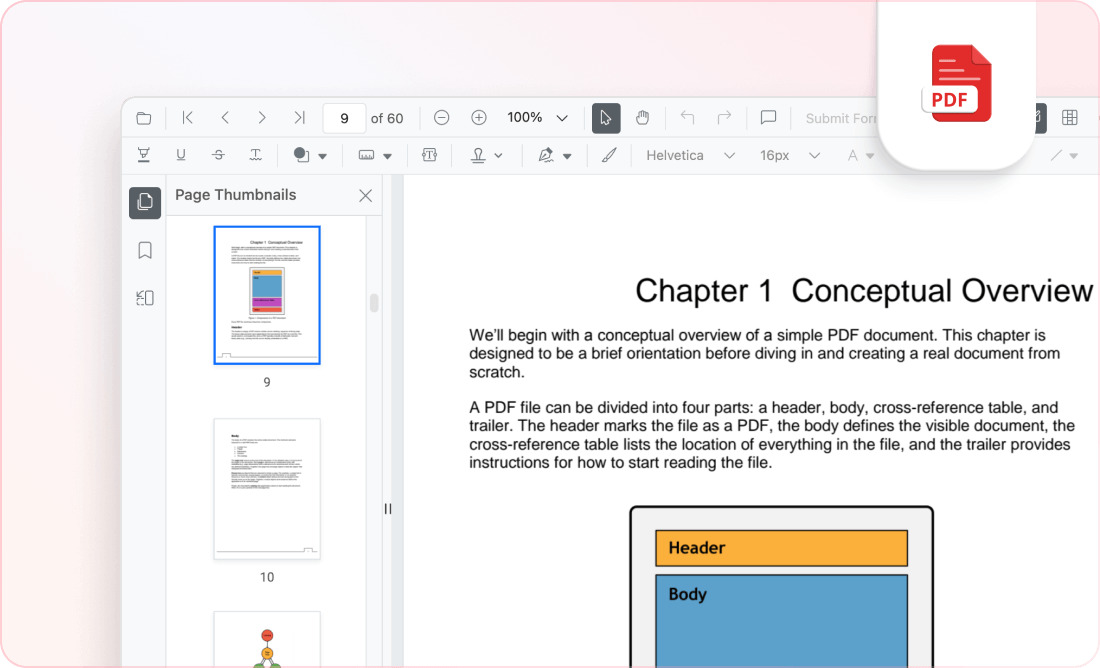Click the Submit Form button
The width and height of the screenshot is (1100, 668).
[840, 118]
